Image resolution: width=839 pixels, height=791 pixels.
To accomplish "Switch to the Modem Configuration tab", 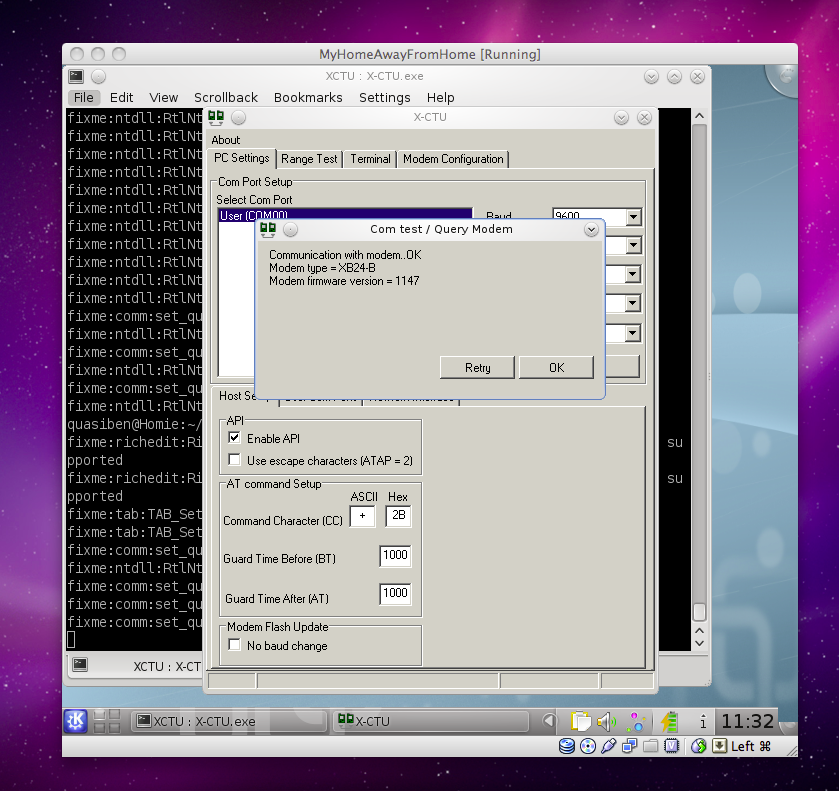I will 453,159.
